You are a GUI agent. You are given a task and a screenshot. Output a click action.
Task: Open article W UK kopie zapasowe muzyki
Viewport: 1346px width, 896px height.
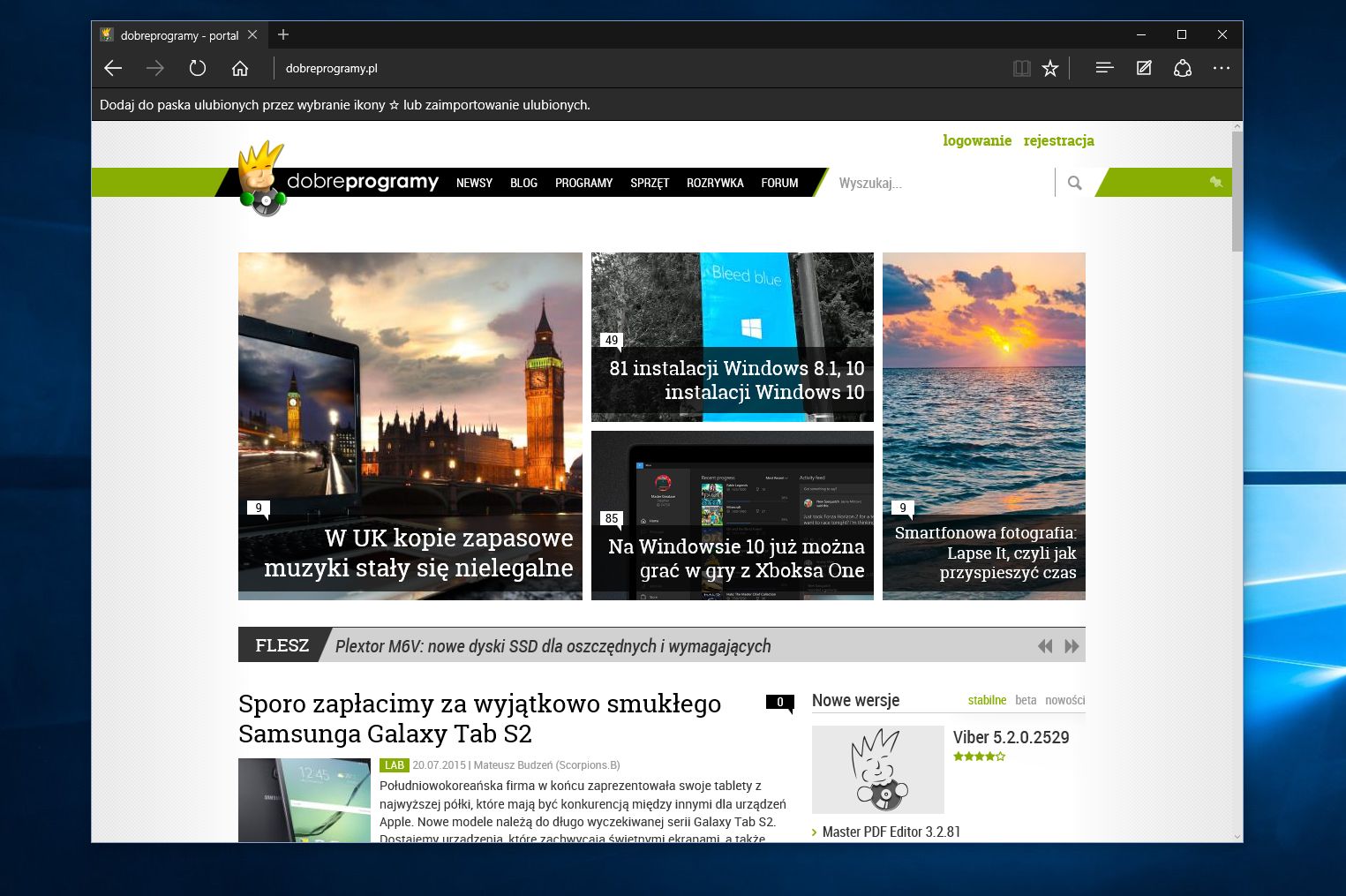(x=418, y=553)
